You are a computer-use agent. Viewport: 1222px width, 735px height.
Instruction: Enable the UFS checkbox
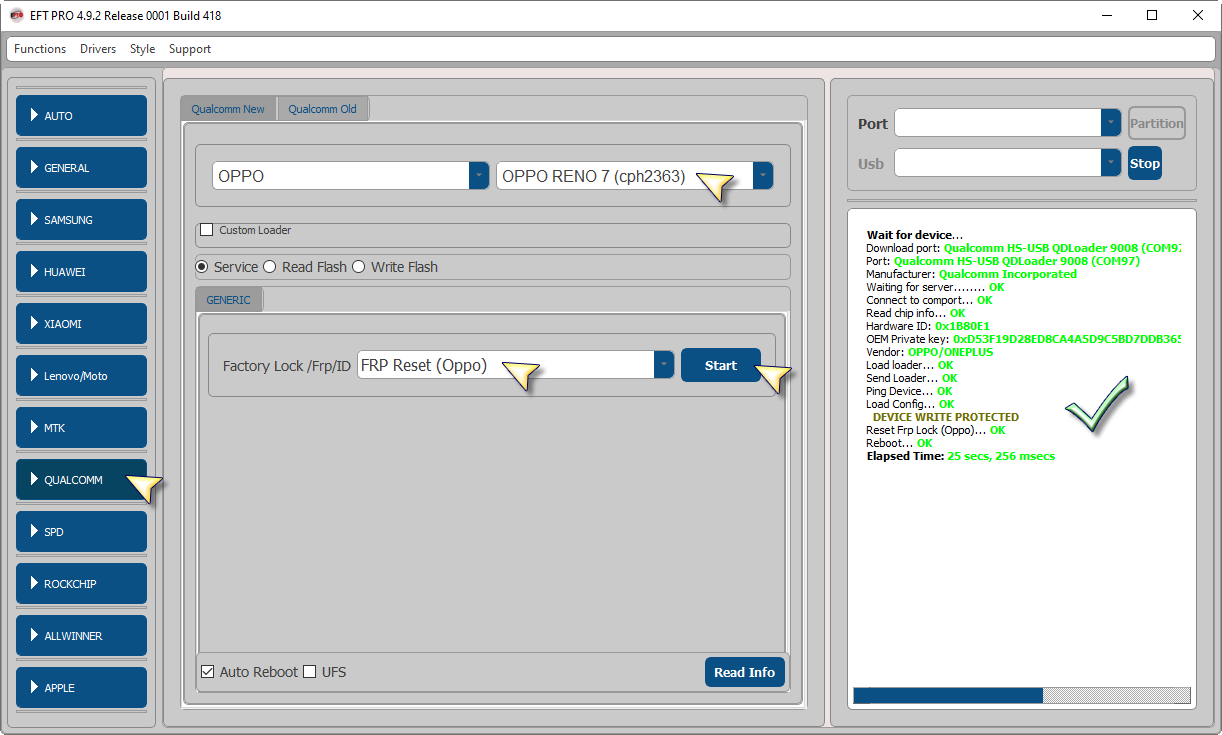[310, 672]
